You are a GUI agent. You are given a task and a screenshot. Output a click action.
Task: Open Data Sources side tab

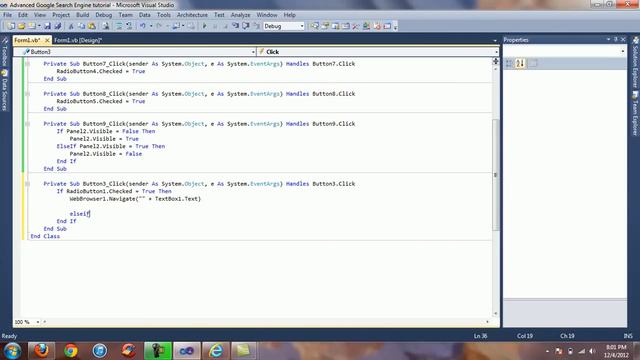coord(4,90)
